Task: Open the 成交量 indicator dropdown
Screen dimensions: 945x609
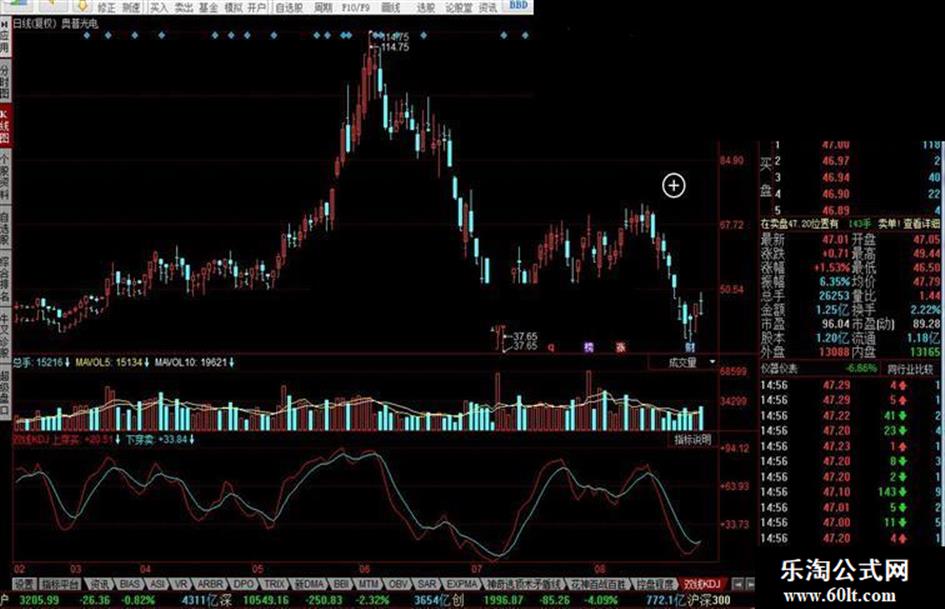Action: coord(683,362)
